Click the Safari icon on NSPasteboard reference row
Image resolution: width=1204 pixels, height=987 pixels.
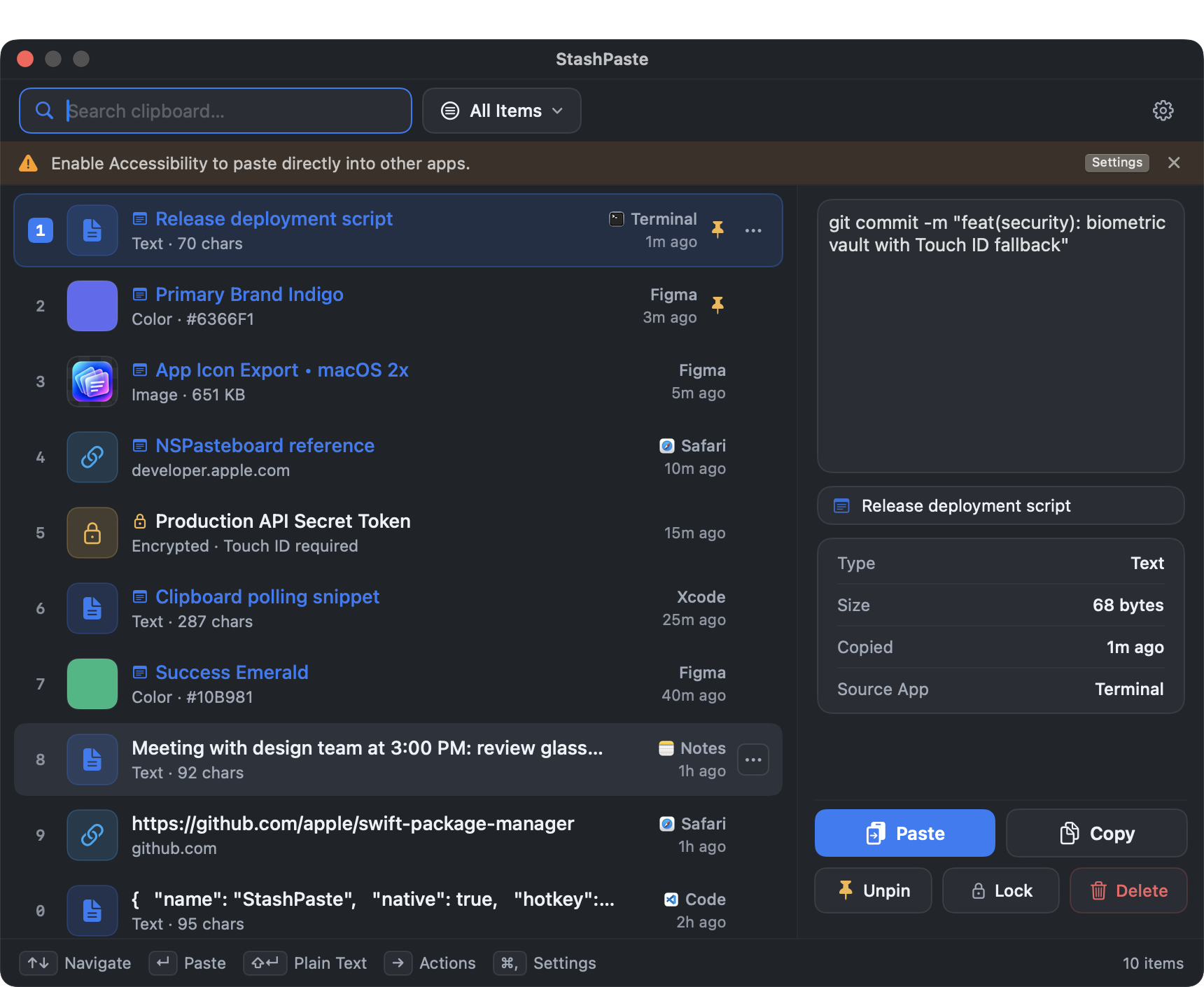667,446
